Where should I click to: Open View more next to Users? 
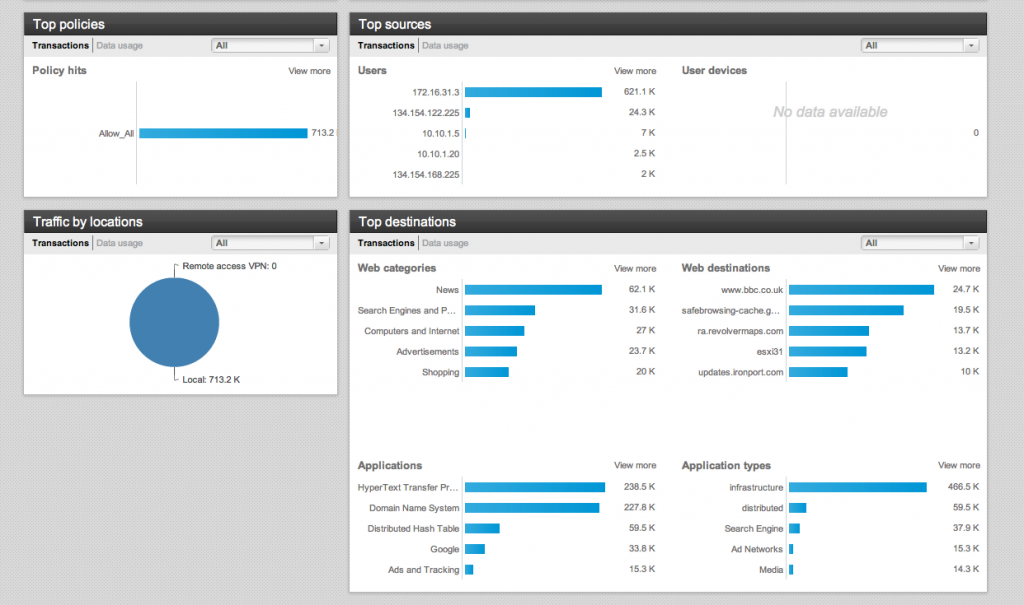pyautogui.click(x=635, y=71)
